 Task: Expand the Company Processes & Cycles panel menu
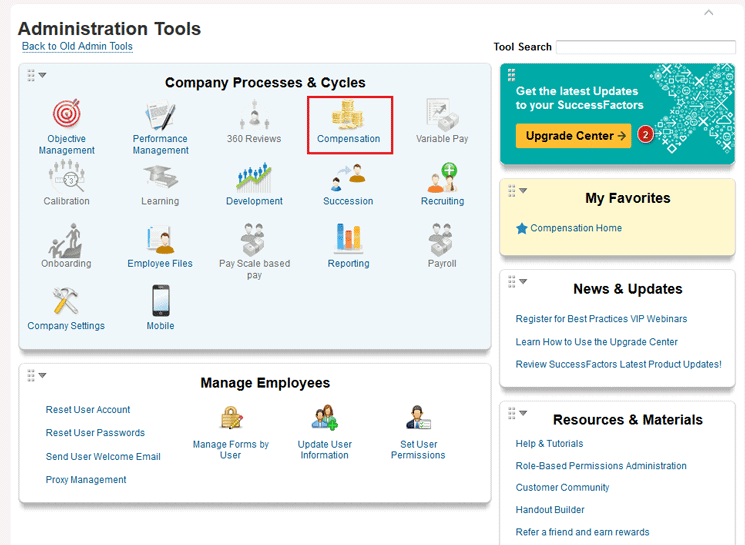coord(43,75)
